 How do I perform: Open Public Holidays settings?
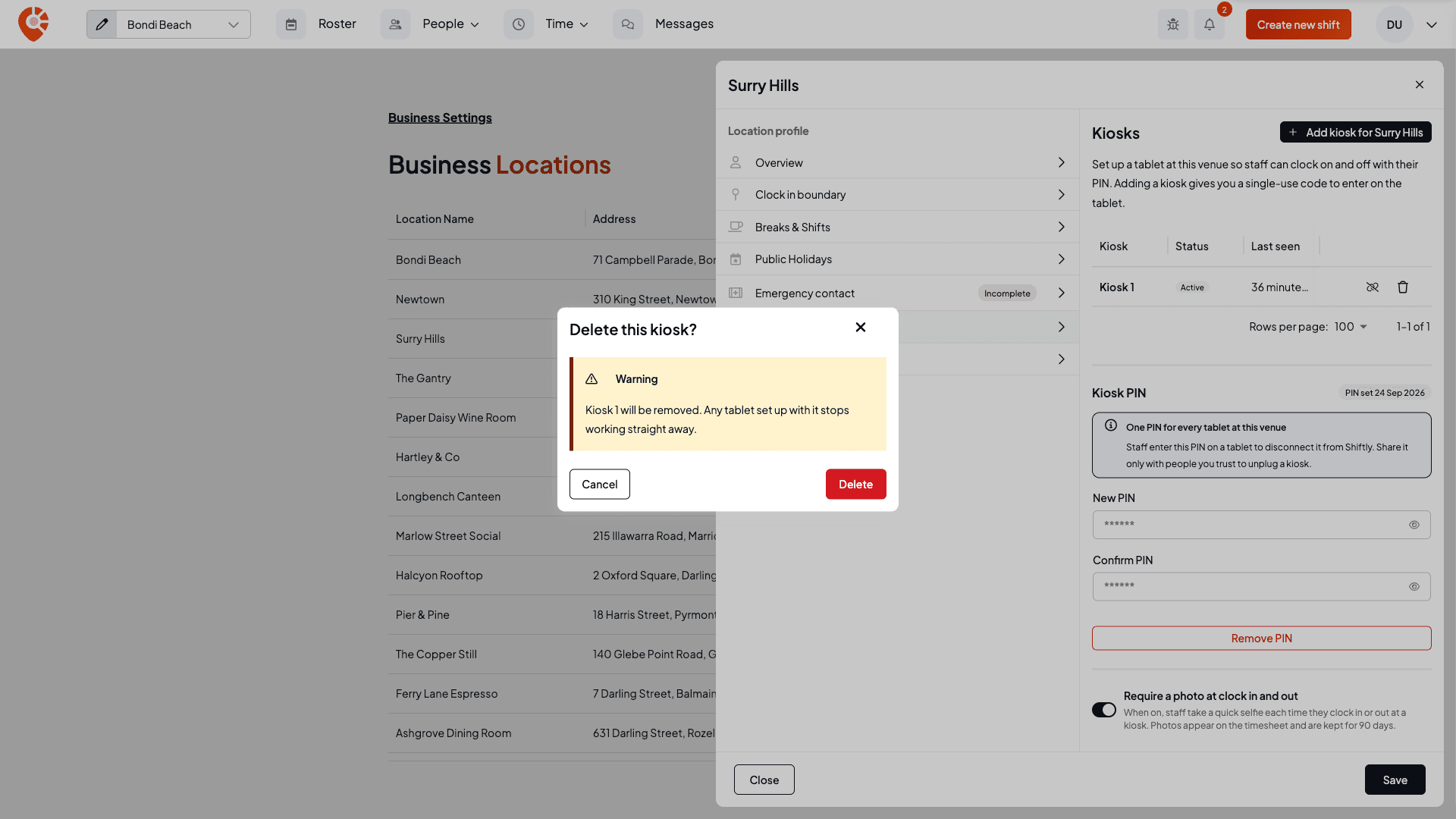[897, 259]
